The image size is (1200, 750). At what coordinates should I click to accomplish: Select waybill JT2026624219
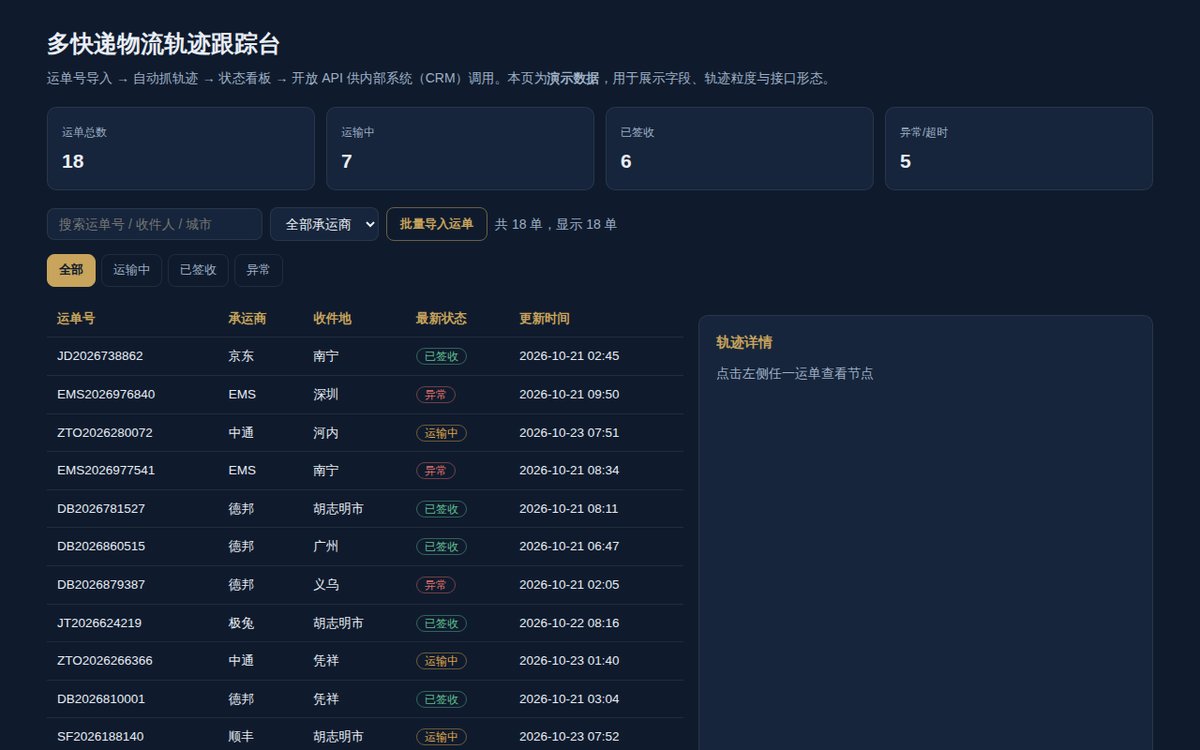[x=365, y=622]
